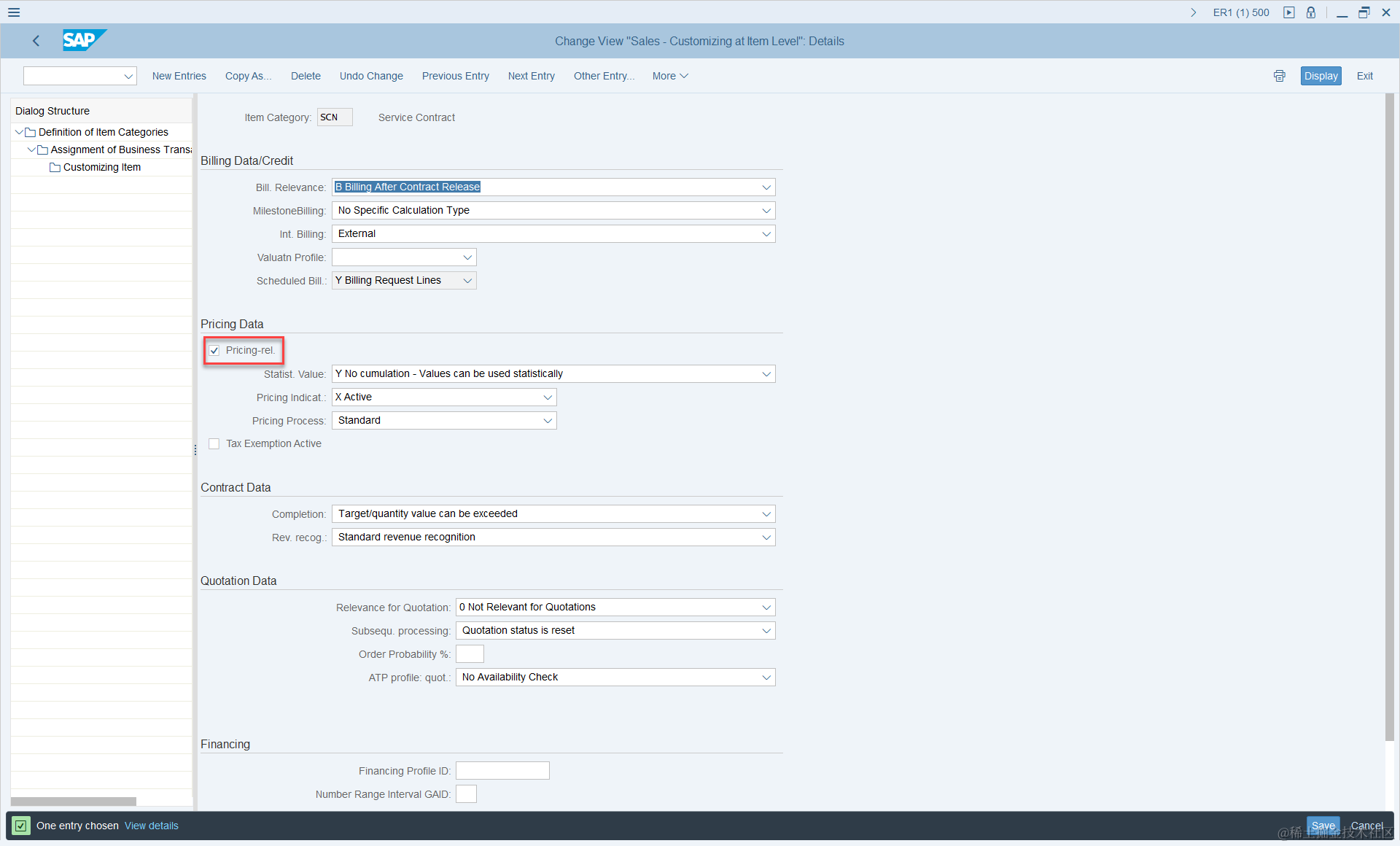Viewport: 1400px width, 846px height.
Task: Click the Dialog Structure horizontal scrollbar
Action: [x=73, y=802]
